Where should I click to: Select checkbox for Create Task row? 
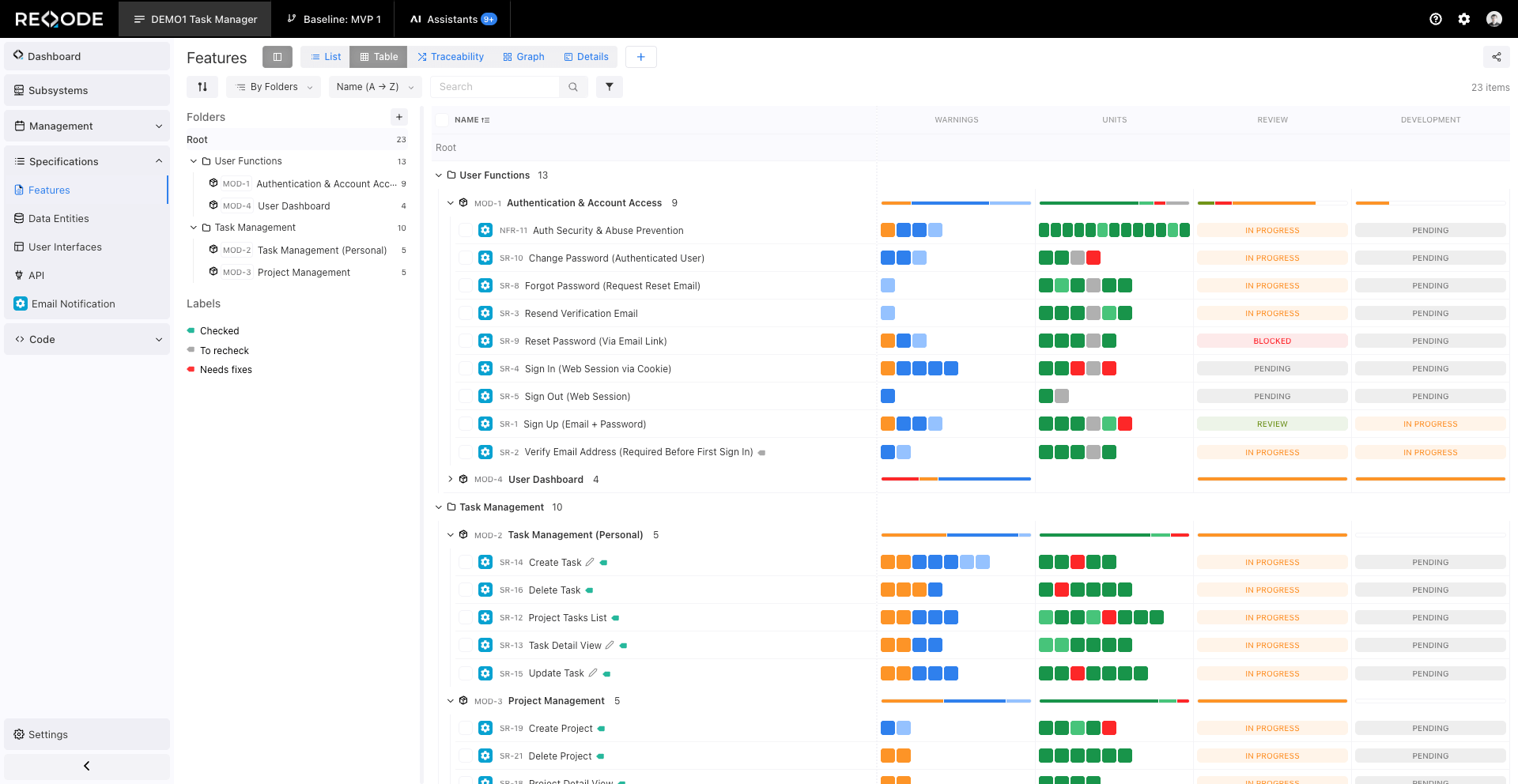(465, 563)
